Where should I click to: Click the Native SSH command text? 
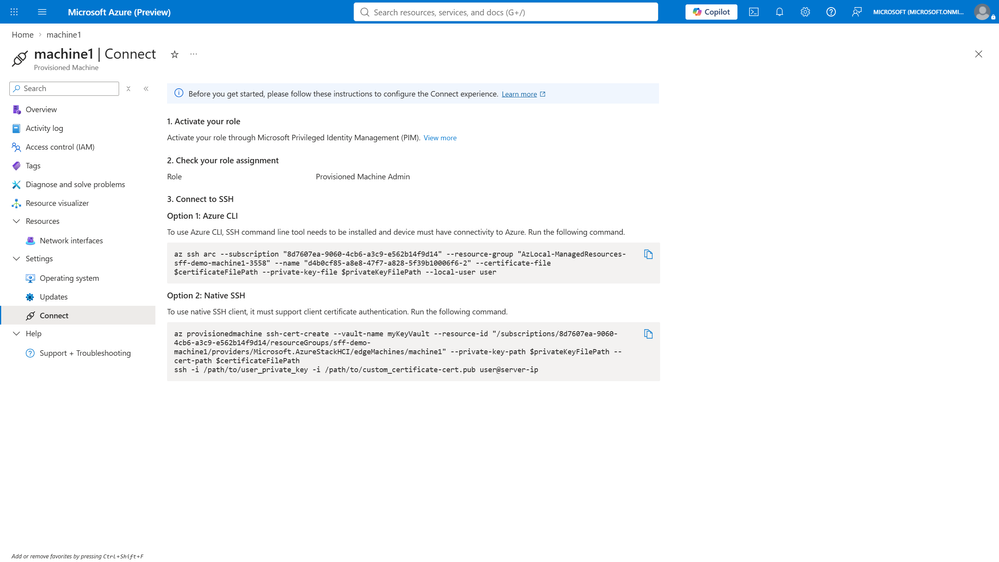tap(398, 352)
